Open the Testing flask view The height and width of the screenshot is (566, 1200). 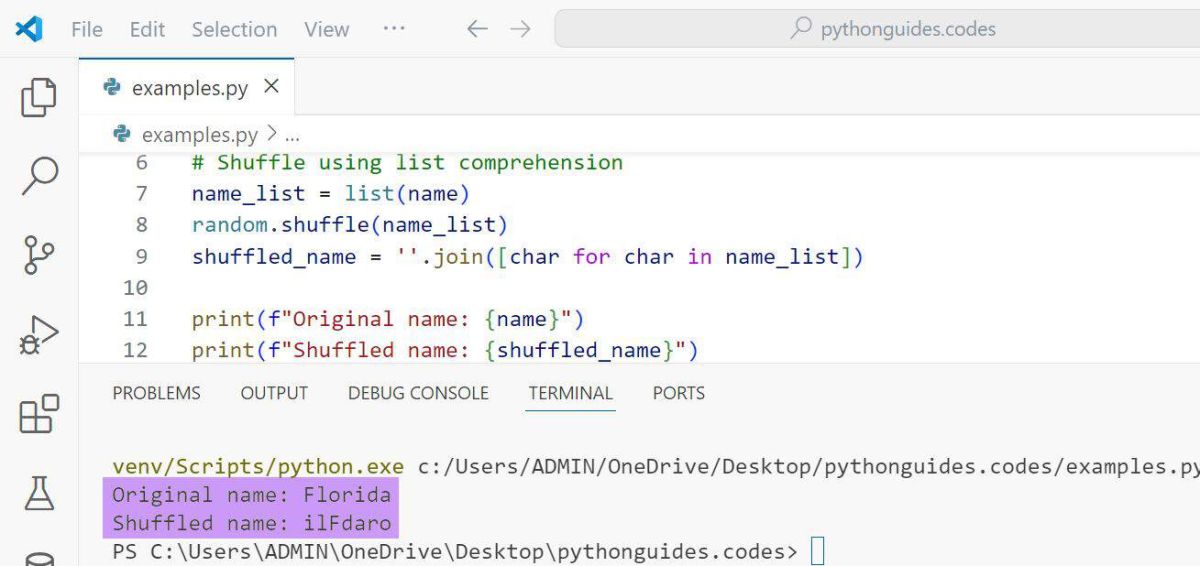[x=39, y=492]
